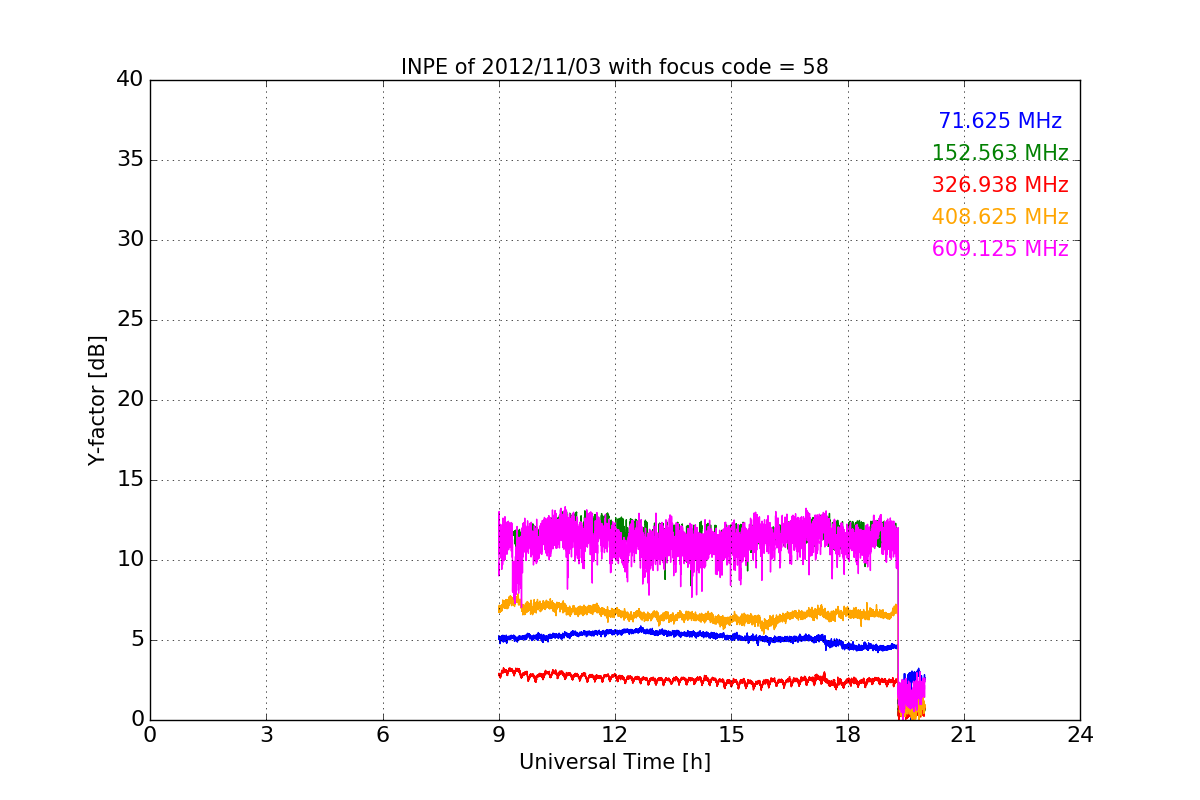Click y-axis tick label 40
The width and height of the screenshot is (1200, 800).
[130, 80]
